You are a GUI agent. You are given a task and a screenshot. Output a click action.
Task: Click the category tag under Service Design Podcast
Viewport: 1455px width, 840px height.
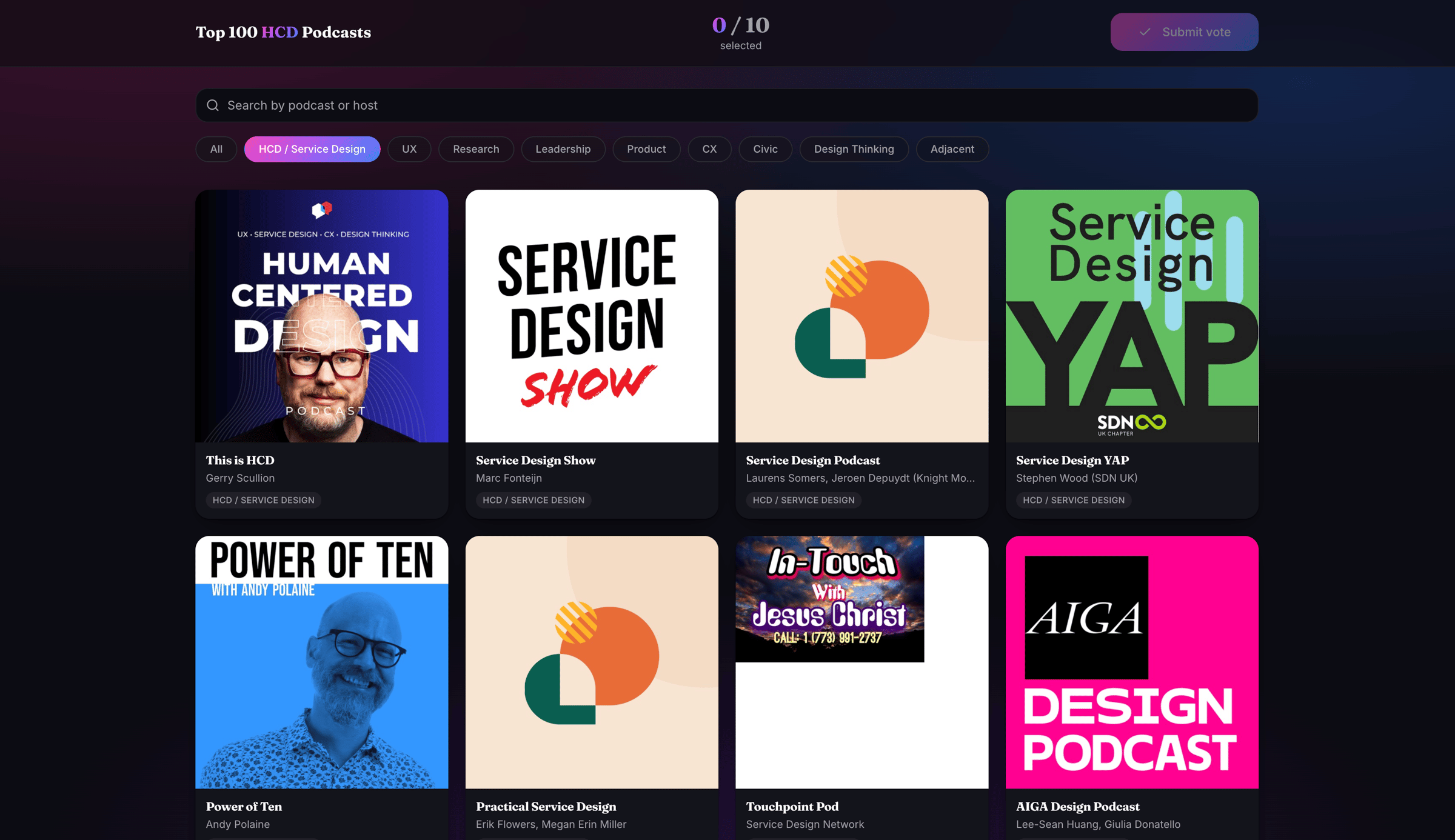pos(803,500)
